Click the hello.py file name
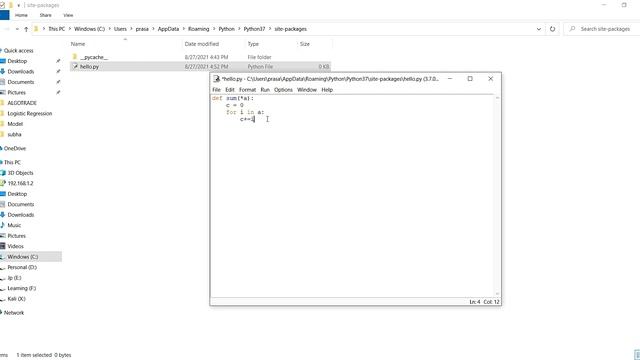Viewport: 640px width, 360px height. coord(89,67)
